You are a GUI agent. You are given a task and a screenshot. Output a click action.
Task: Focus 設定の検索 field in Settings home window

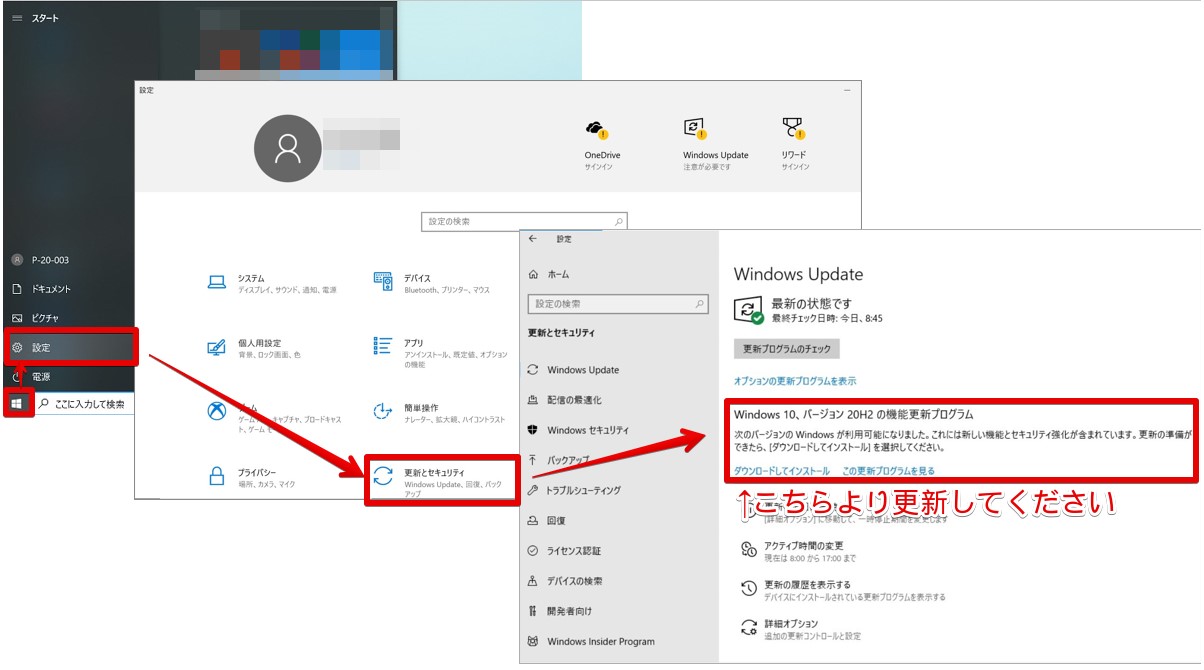pyautogui.click(x=525, y=221)
